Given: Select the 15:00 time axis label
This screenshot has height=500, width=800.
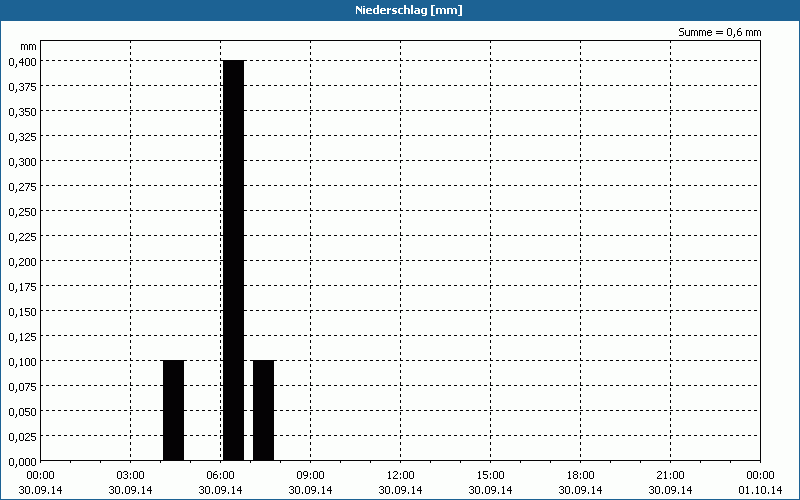Looking at the screenshot, I should tap(490, 475).
